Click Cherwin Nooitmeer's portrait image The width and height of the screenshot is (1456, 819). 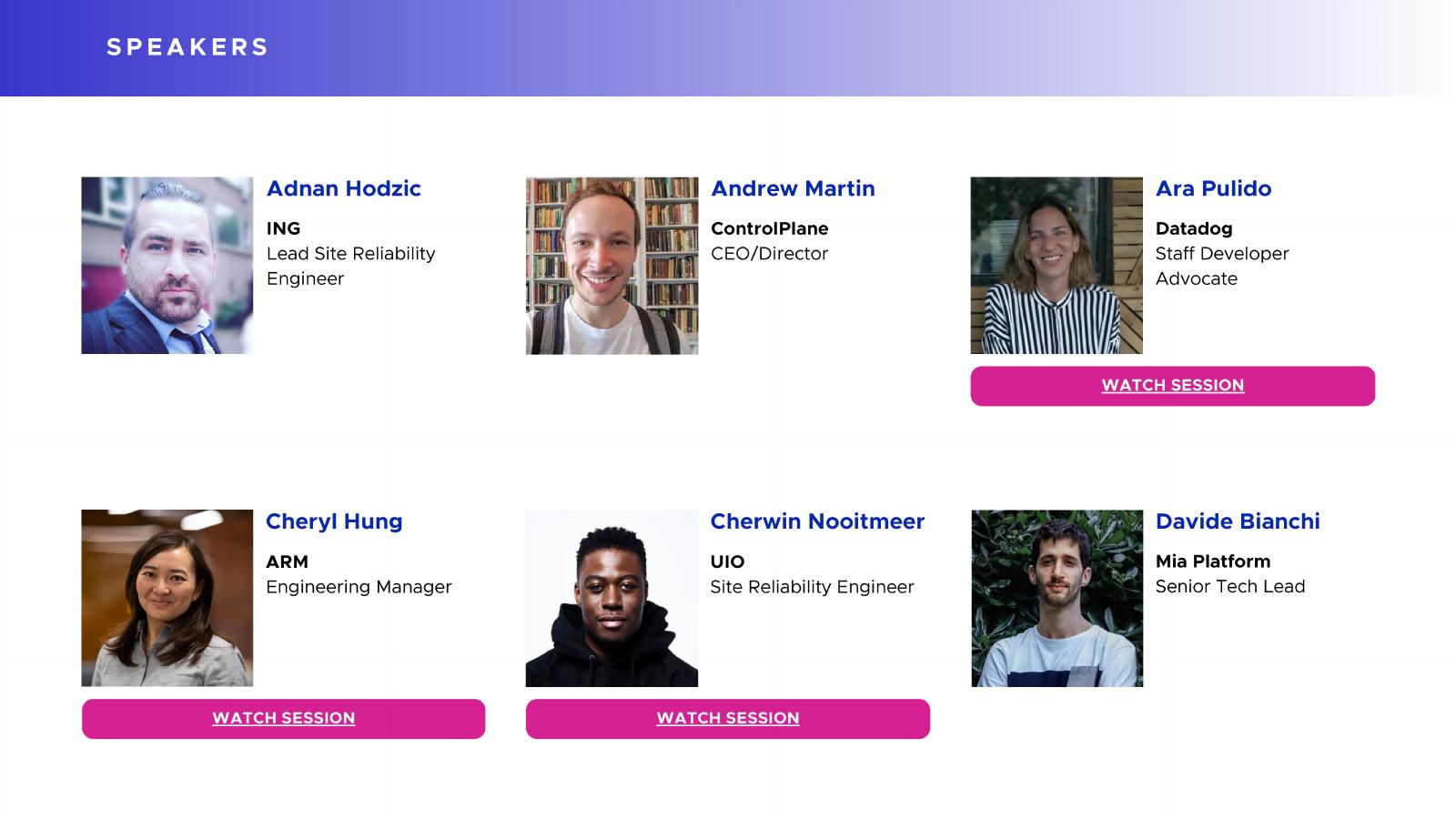(612, 598)
